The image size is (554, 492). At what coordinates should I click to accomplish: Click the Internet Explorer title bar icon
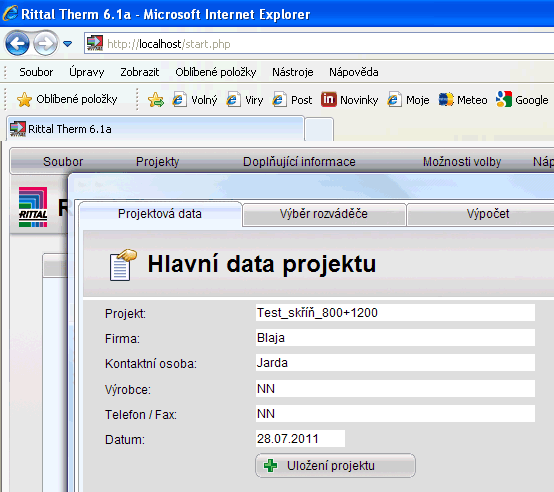tap(10, 13)
